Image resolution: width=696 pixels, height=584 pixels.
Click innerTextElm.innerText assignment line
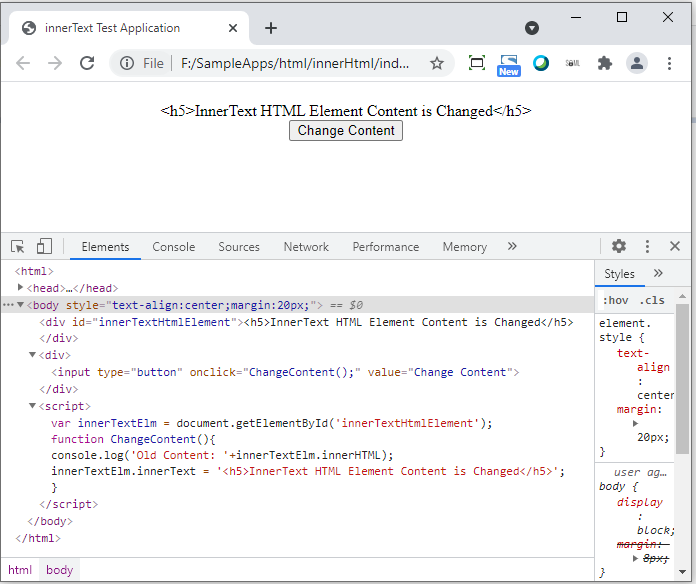coord(308,471)
